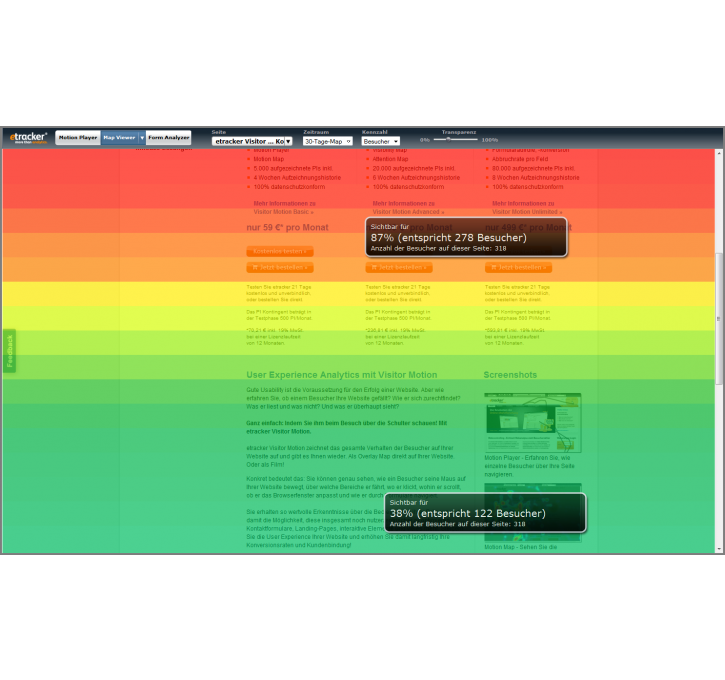Viewport: 725px width, 680px height.
Task: Click Jetzt bestellen under 59 € plan
Action: tap(280, 268)
